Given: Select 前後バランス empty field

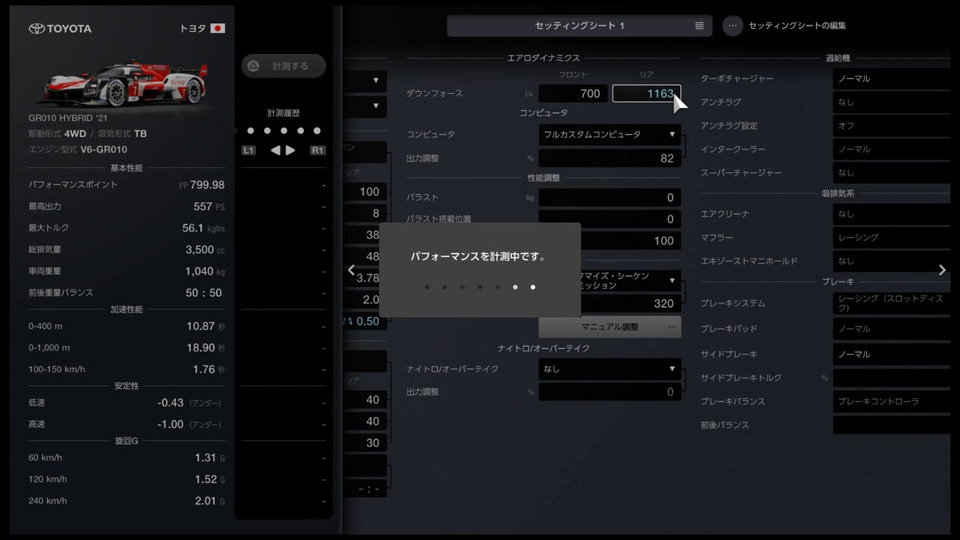Looking at the screenshot, I should 891,425.
